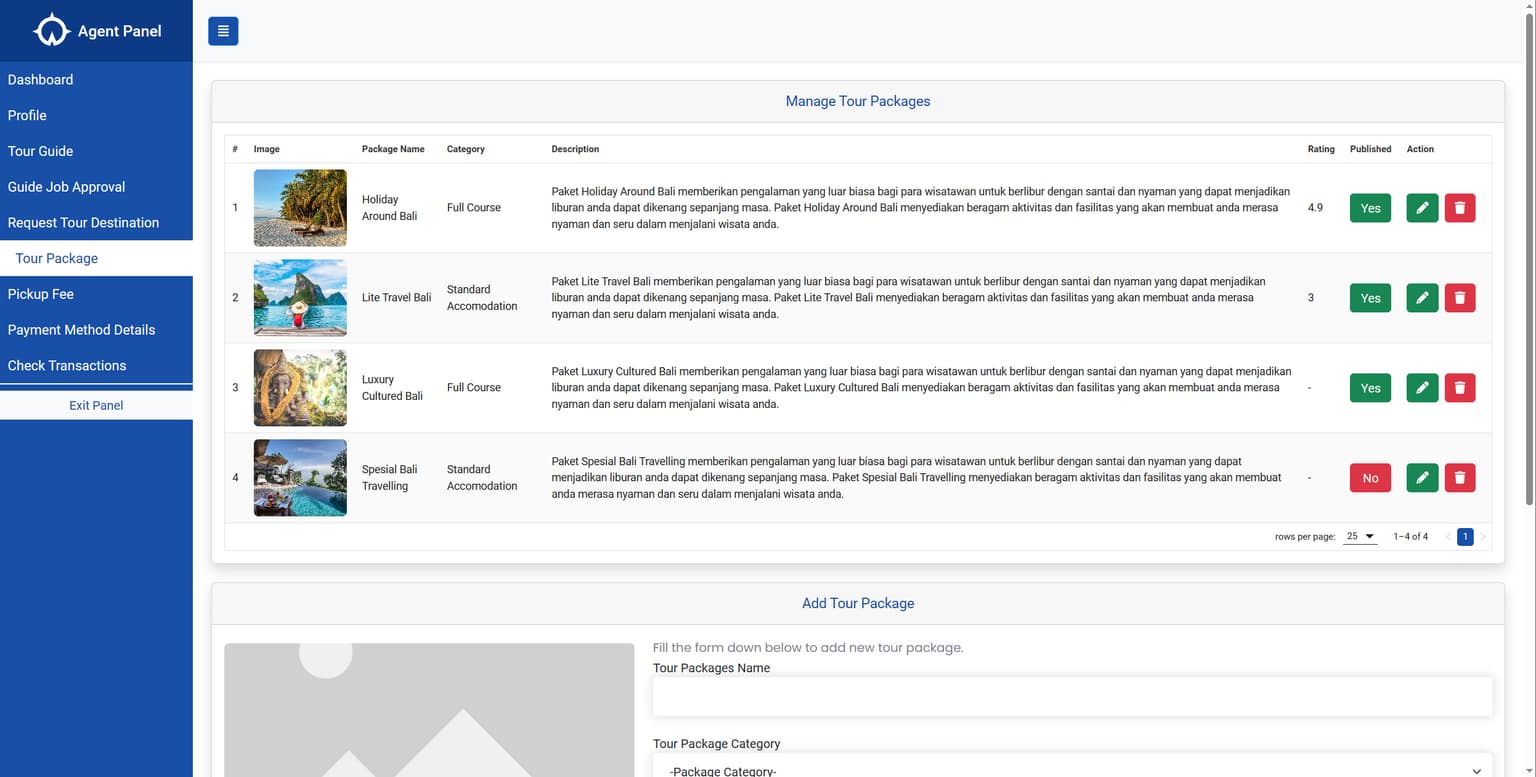This screenshot has width=1536, height=777.
Task: Open the sidebar hamburger menu
Action: (x=222, y=31)
